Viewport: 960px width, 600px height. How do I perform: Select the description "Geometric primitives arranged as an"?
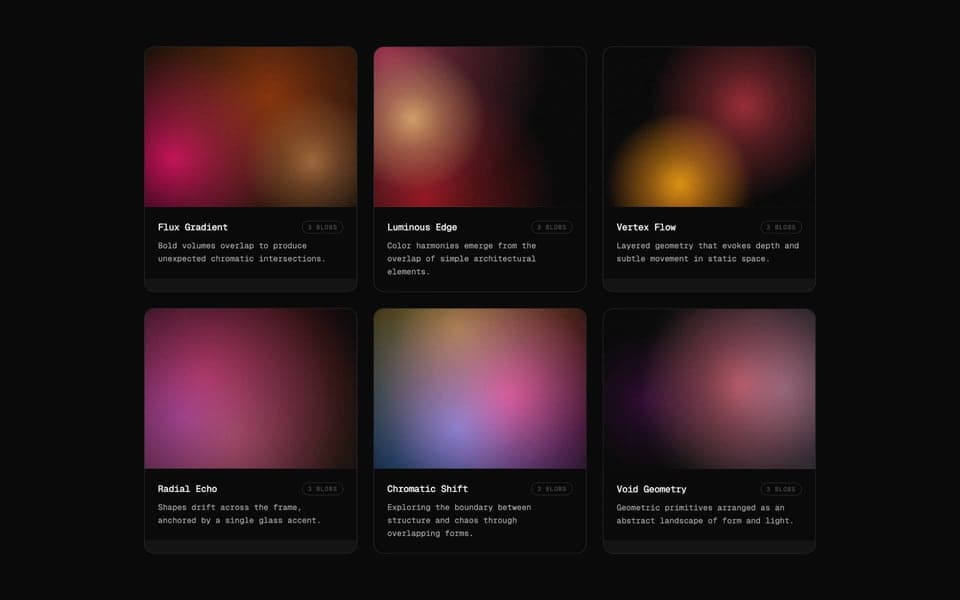tap(700, 508)
